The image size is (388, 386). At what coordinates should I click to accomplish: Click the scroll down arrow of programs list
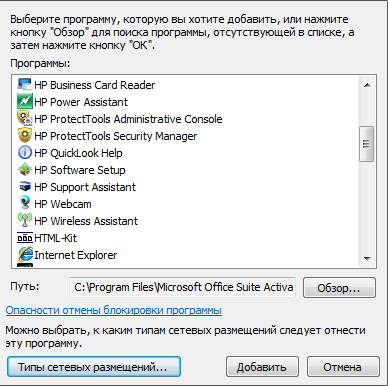[x=367, y=259]
